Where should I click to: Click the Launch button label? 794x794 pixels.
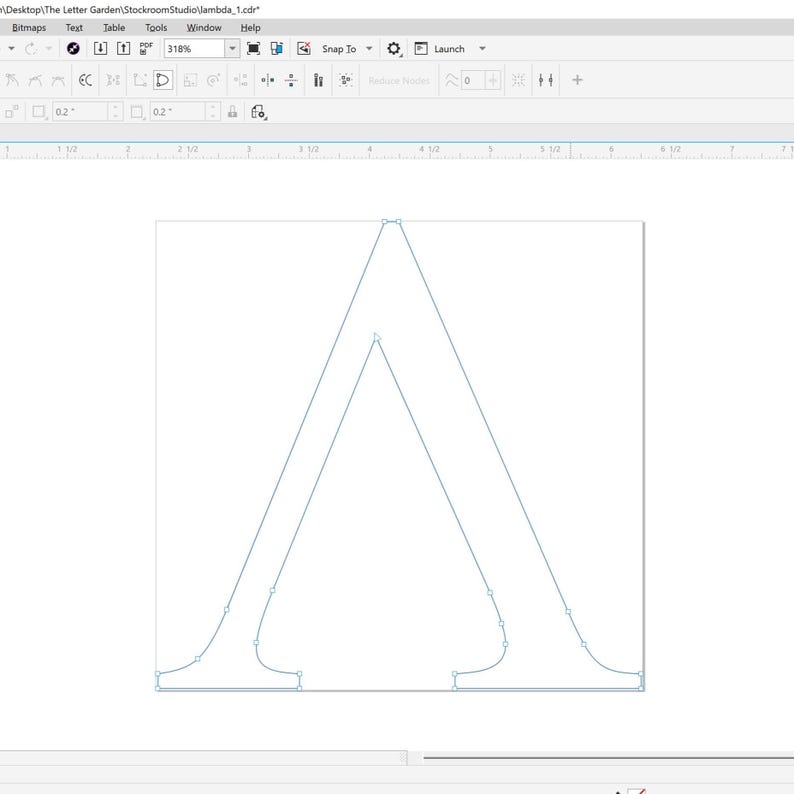(449, 49)
